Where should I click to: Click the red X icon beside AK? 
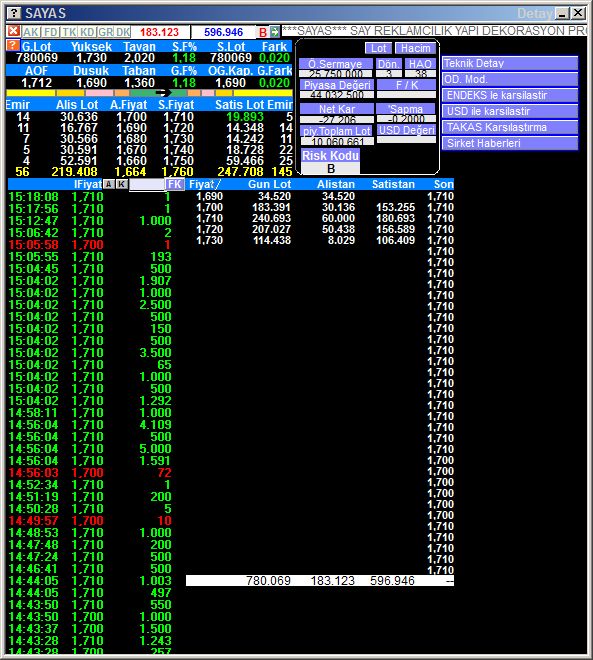[13, 32]
